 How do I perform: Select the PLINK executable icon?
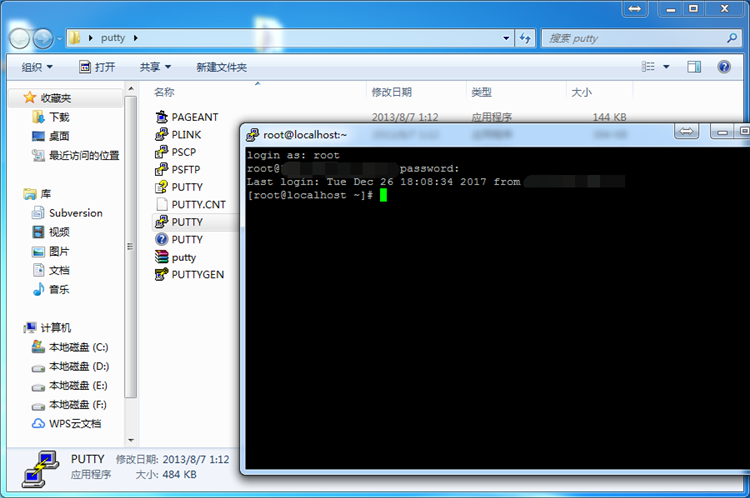(162, 135)
